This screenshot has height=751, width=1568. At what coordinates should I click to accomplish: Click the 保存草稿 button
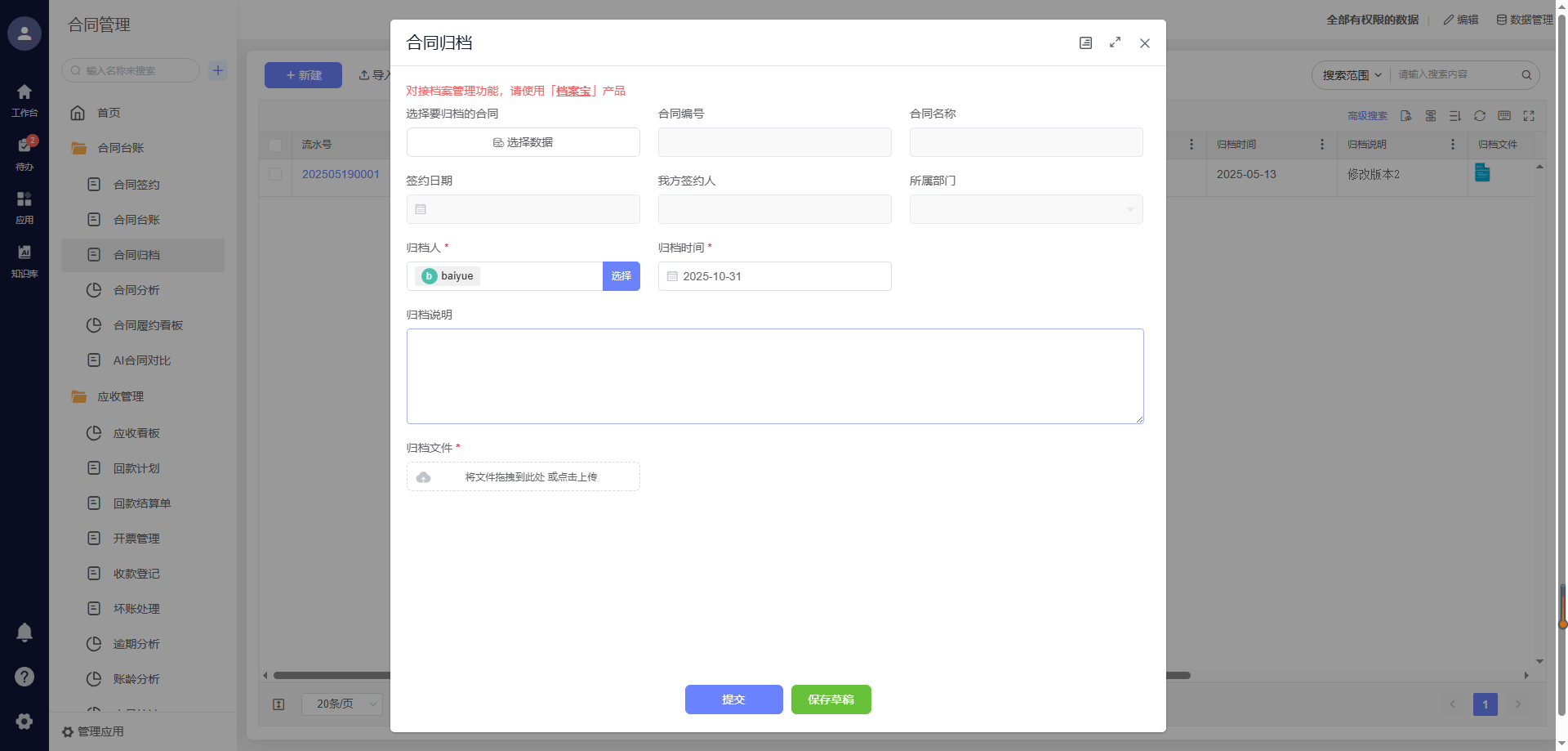click(831, 700)
